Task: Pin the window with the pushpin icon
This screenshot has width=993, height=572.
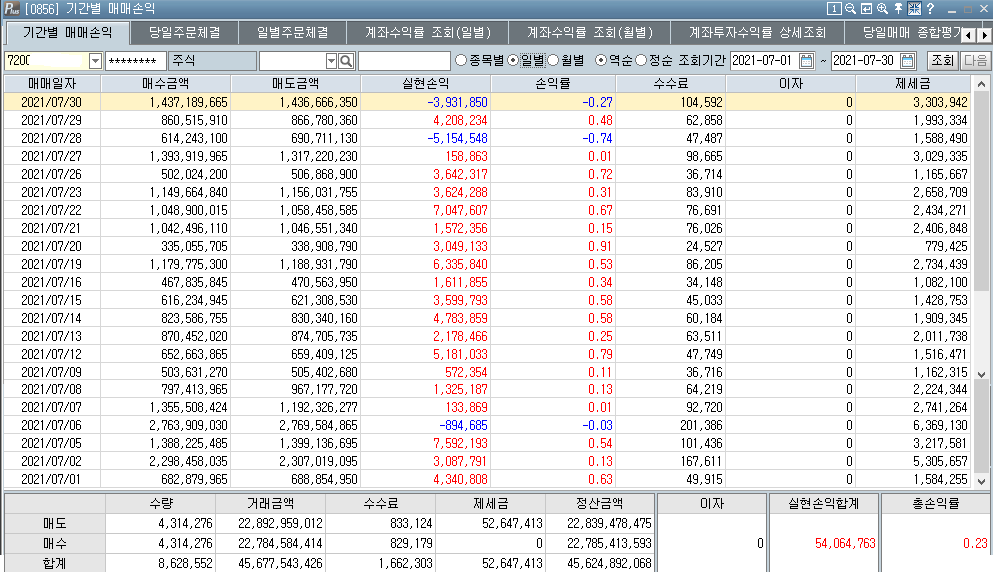Action: pos(898,9)
